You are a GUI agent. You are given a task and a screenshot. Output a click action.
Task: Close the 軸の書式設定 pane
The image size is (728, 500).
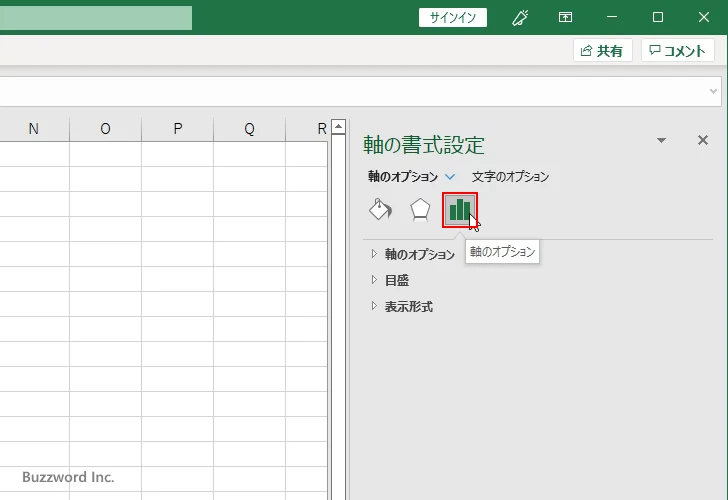point(703,140)
